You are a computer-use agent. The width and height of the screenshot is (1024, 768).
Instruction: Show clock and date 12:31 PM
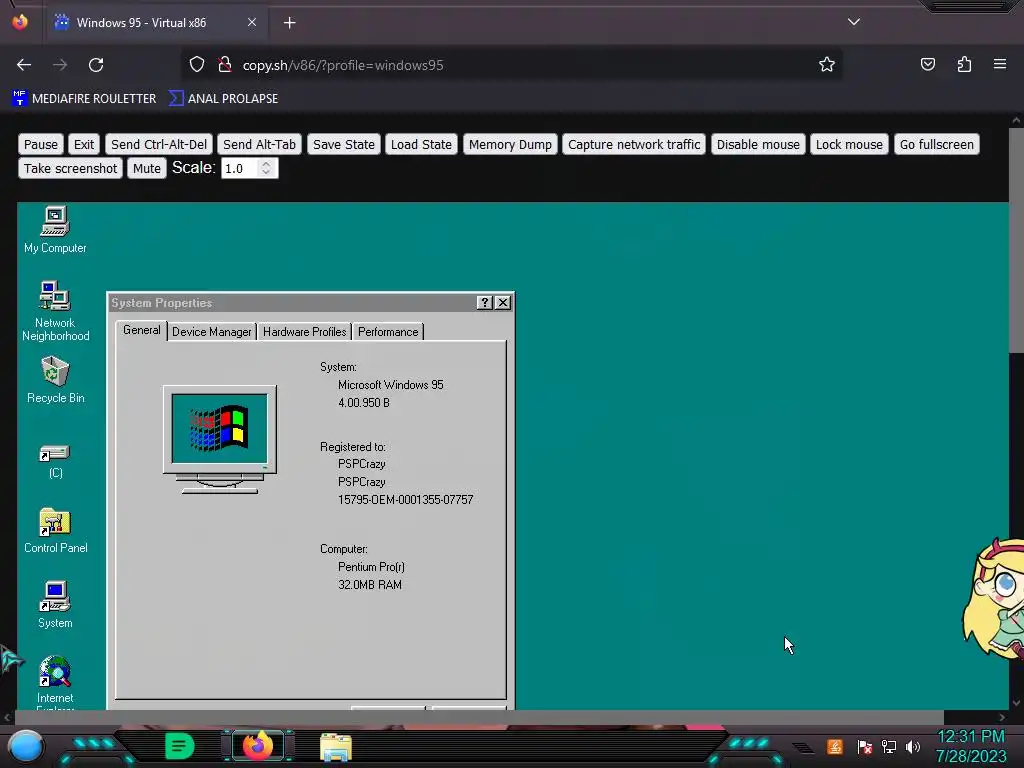pos(971,746)
